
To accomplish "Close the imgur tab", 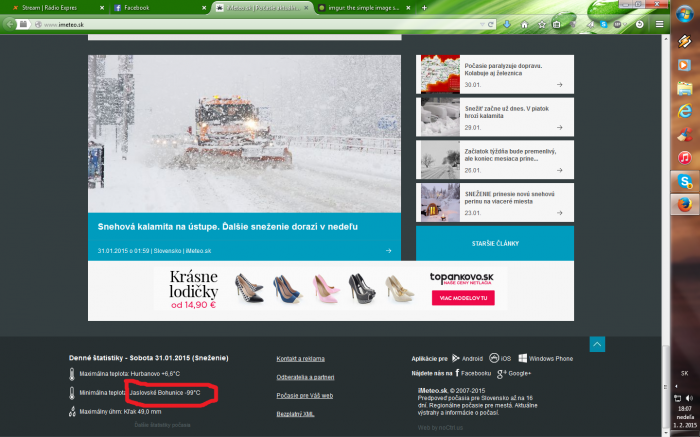I will point(408,8).
